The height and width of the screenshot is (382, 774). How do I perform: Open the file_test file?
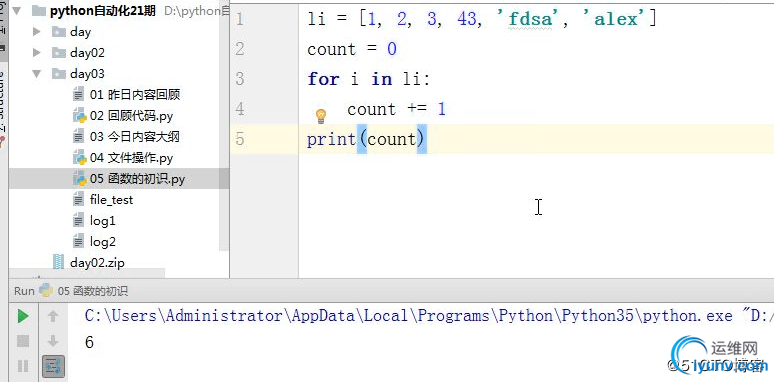(x=111, y=200)
